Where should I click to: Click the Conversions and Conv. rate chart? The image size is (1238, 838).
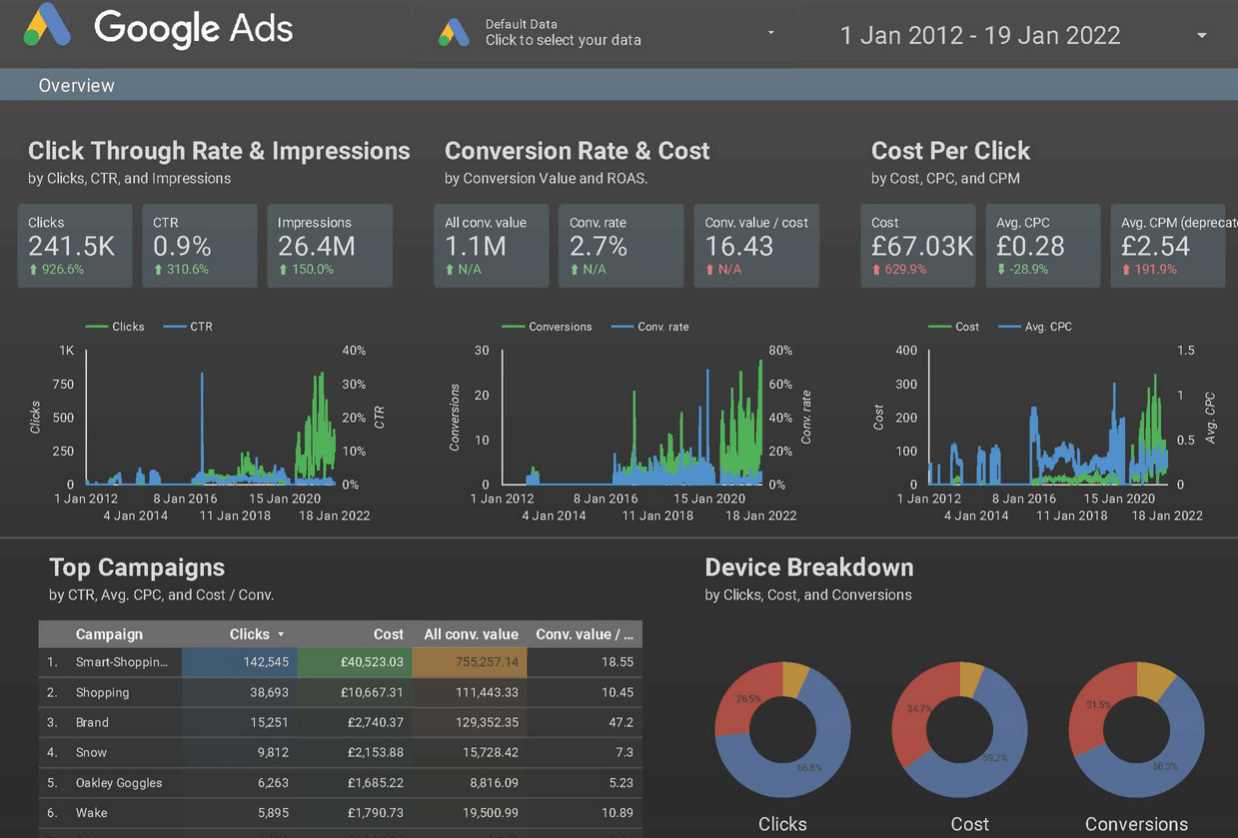tap(630, 420)
